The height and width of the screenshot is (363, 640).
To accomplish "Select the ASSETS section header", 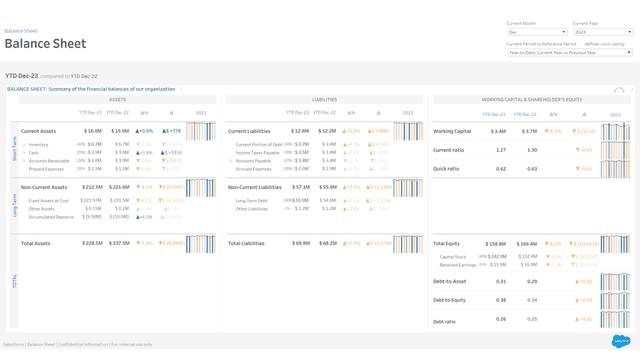I will click(x=118, y=100).
